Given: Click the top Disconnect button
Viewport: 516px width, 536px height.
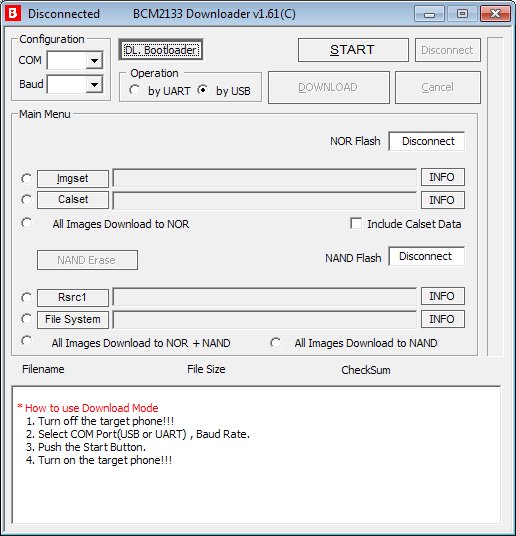Looking at the screenshot, I should point(448,50).
